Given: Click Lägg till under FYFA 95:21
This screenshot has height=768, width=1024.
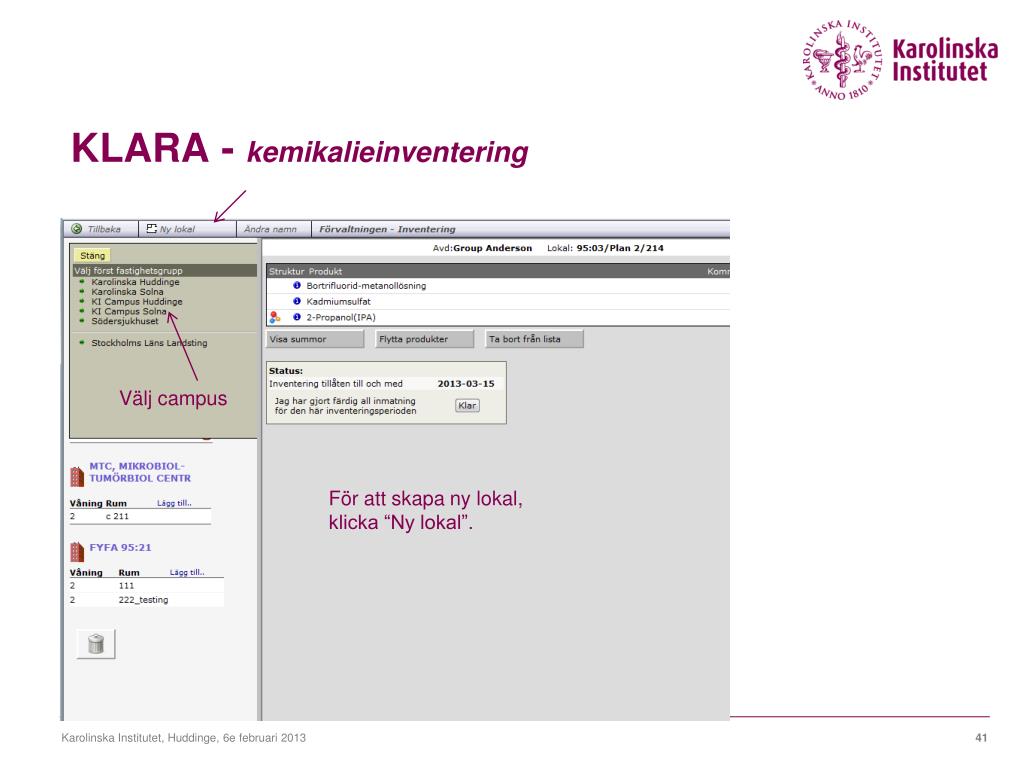Looking at the screenshot, I should (x=187, y=572).
